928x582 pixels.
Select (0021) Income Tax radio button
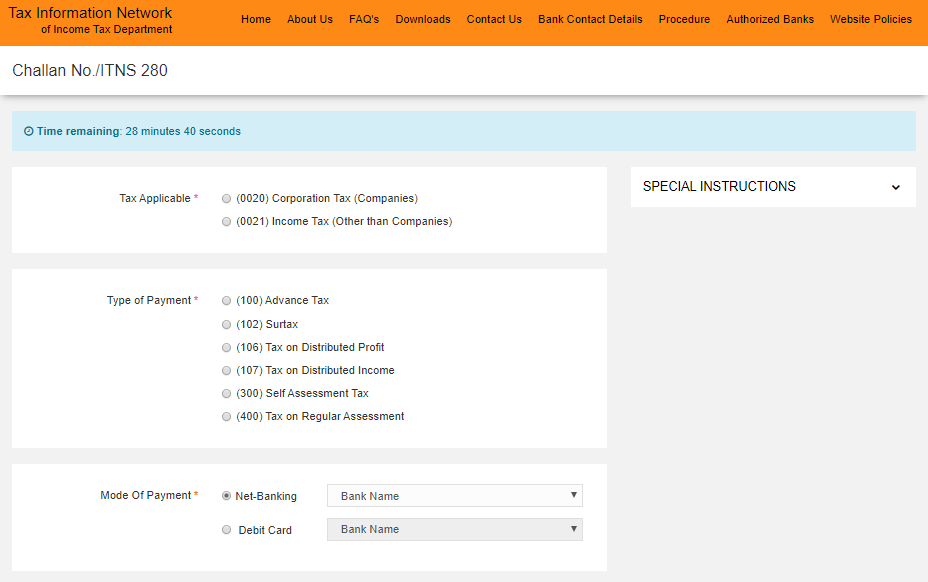226,221
